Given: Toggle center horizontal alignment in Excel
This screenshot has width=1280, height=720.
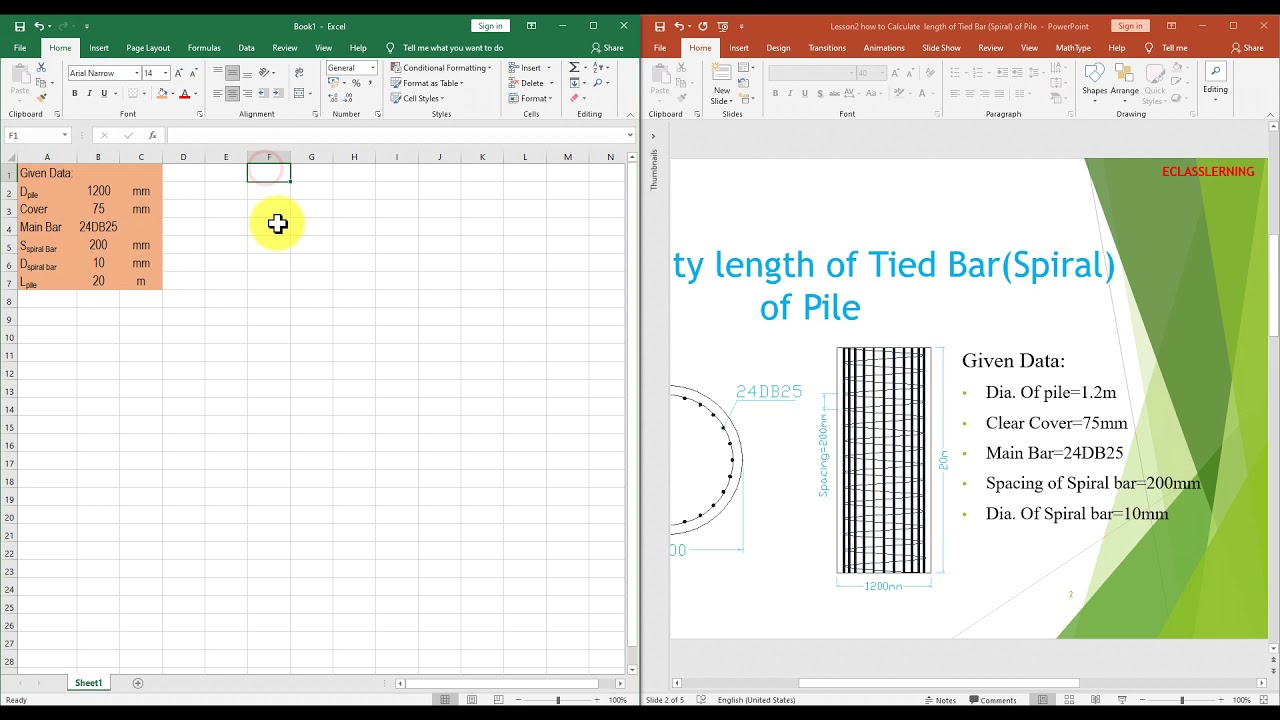Looking at the screenshot, I should pos(232,93).
